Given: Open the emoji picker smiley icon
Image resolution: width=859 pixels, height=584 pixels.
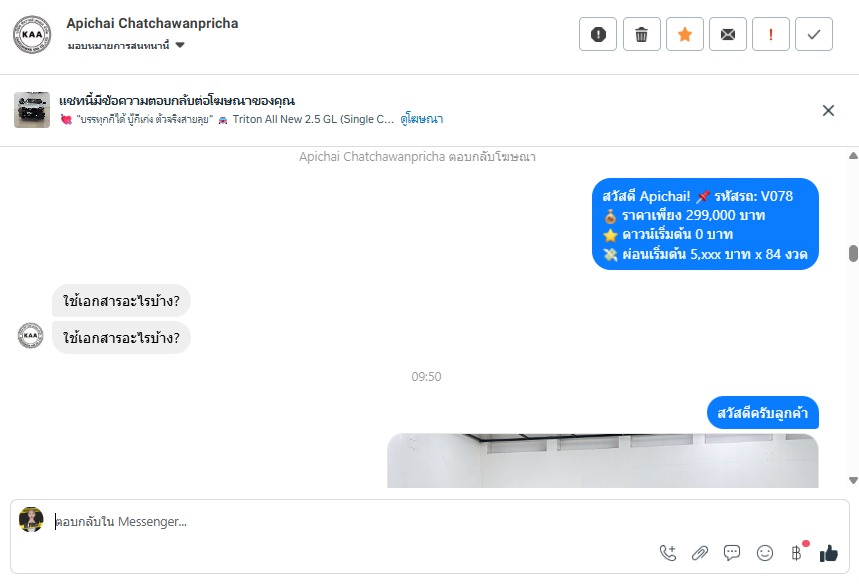Looking at the screenshot, I should [x=765, y=553].
